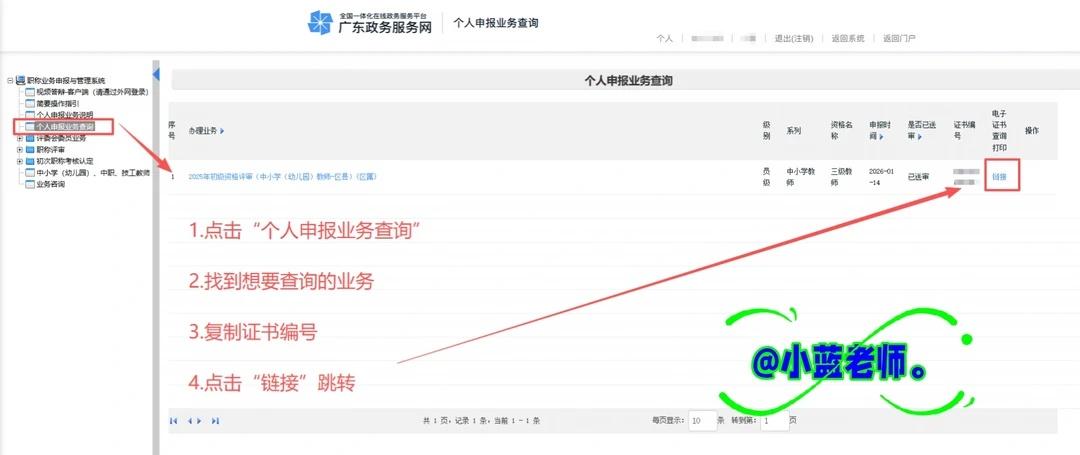Image resolution: width=1080 pixels, height=455 pixels.
Task: Go to the previous page arrow
Action: tap(190, 421)
